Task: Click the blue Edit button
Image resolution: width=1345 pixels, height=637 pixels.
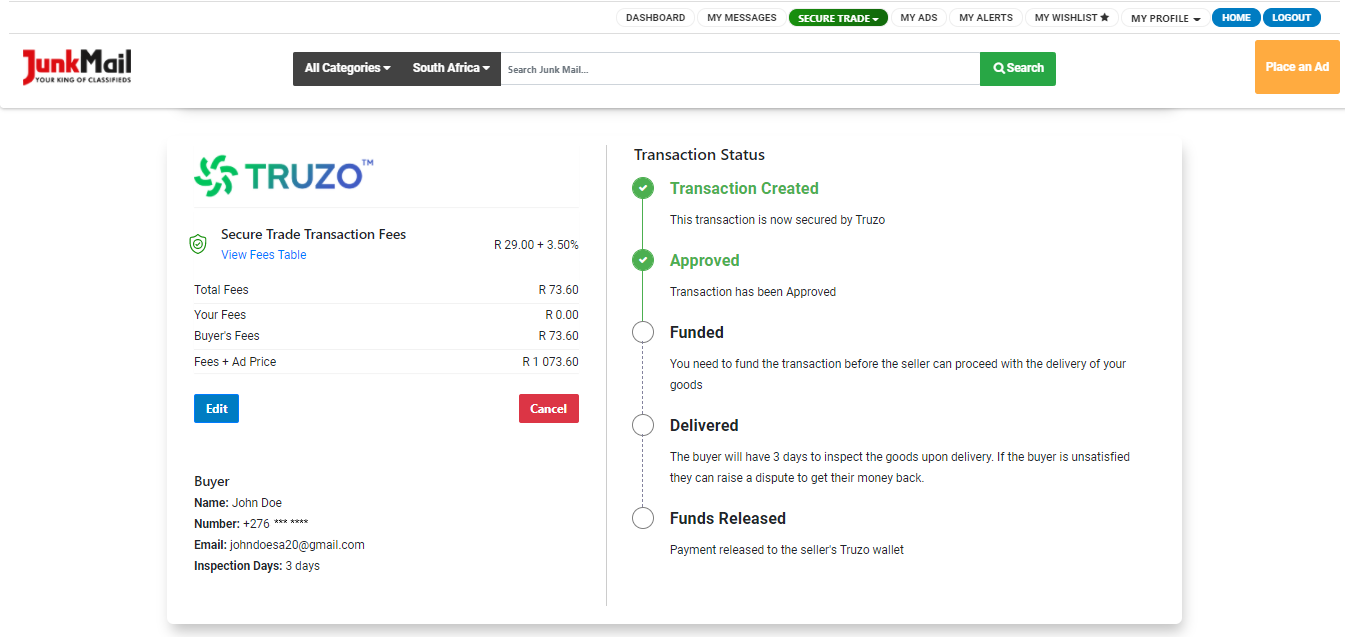Action: [217, 408]
